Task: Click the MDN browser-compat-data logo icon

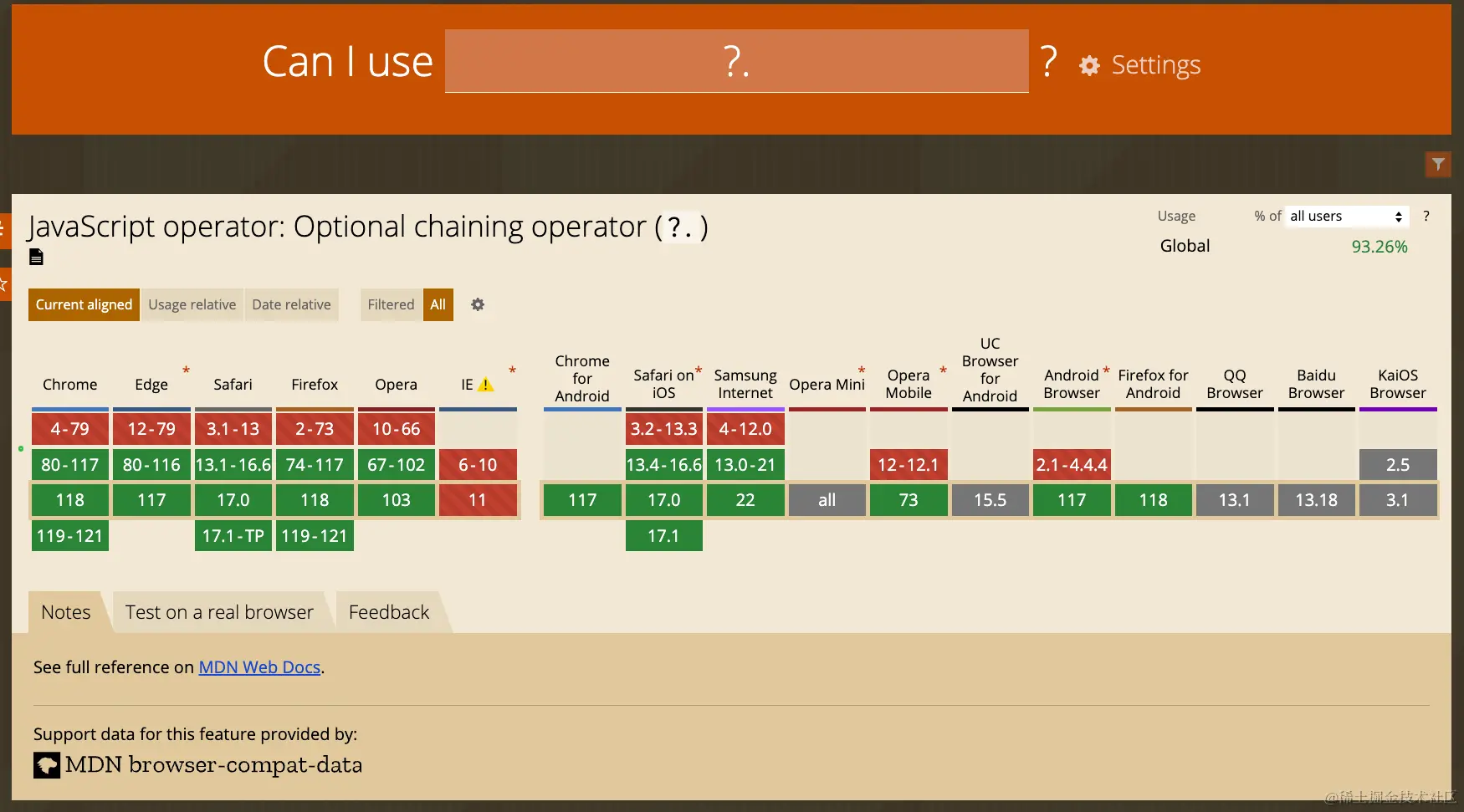Action: (x=47, y=765)
